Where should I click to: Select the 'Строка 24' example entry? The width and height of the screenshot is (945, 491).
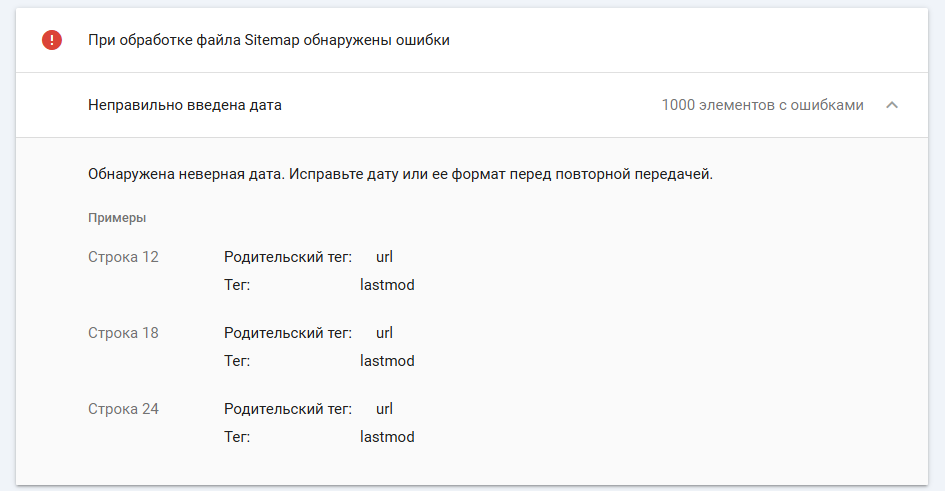pos(123,409)
